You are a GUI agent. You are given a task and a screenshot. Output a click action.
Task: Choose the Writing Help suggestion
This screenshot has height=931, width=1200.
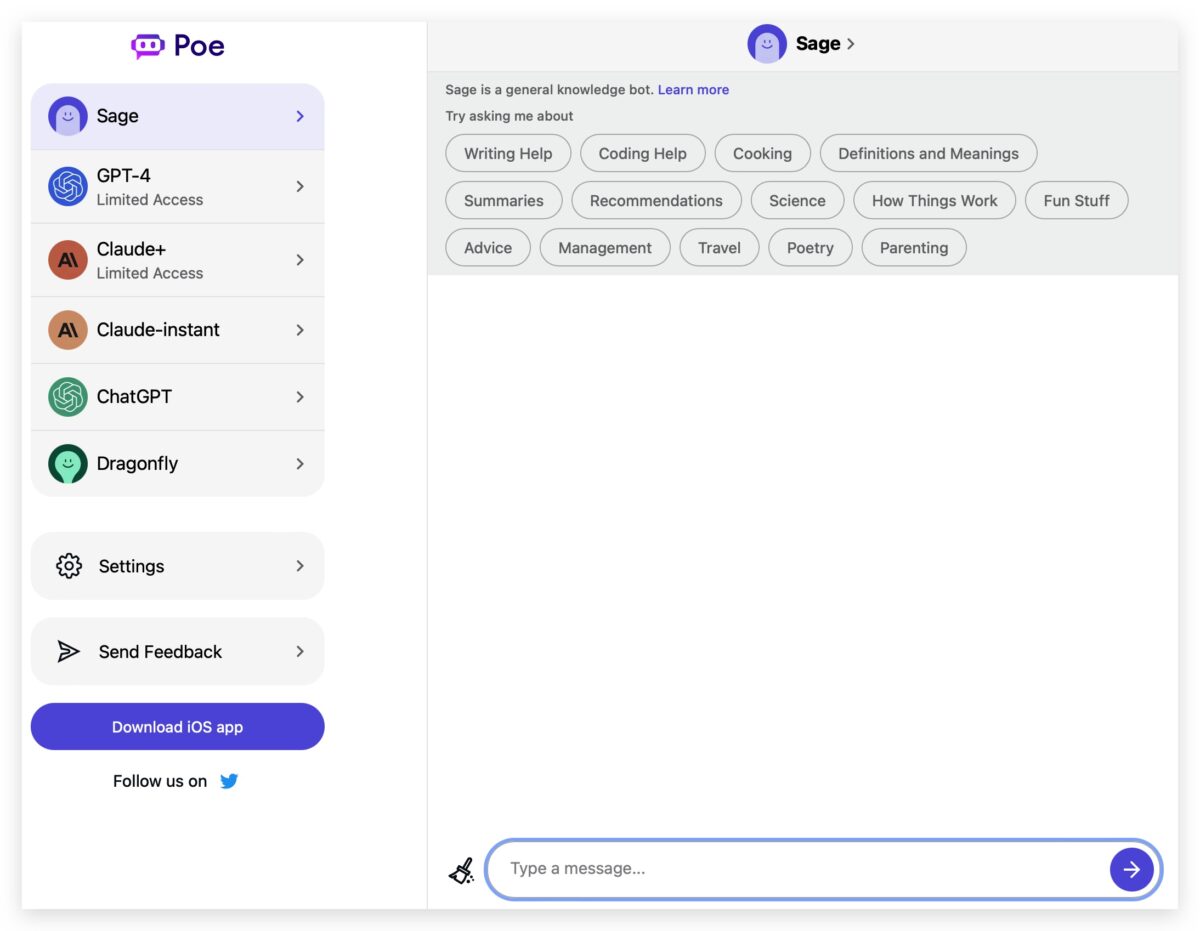pyautogui.click(x=508, y=154)
